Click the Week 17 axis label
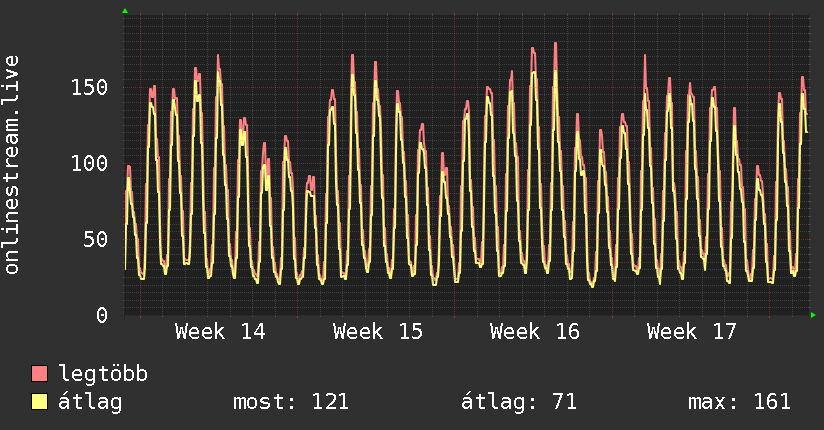 click(692, 332)
